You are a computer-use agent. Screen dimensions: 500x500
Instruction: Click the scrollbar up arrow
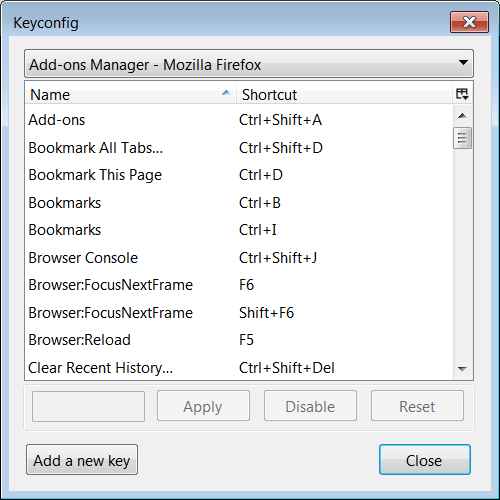[462, 116]
